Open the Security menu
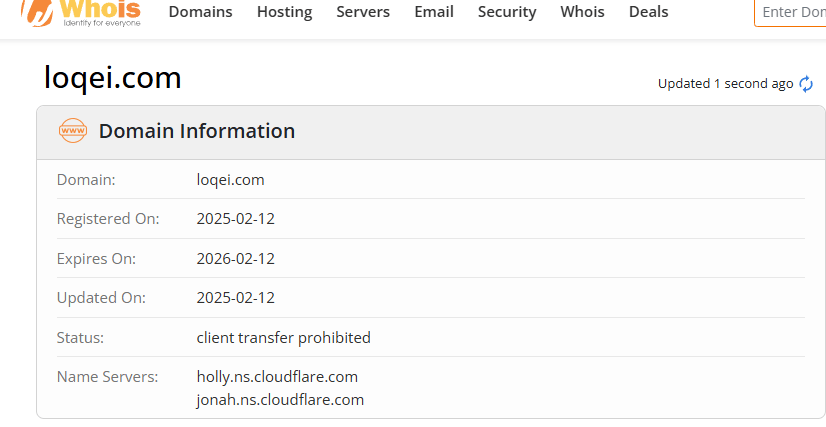Viewport: 826px width, 427px height. pyautogui.click(x=507, y=12)
